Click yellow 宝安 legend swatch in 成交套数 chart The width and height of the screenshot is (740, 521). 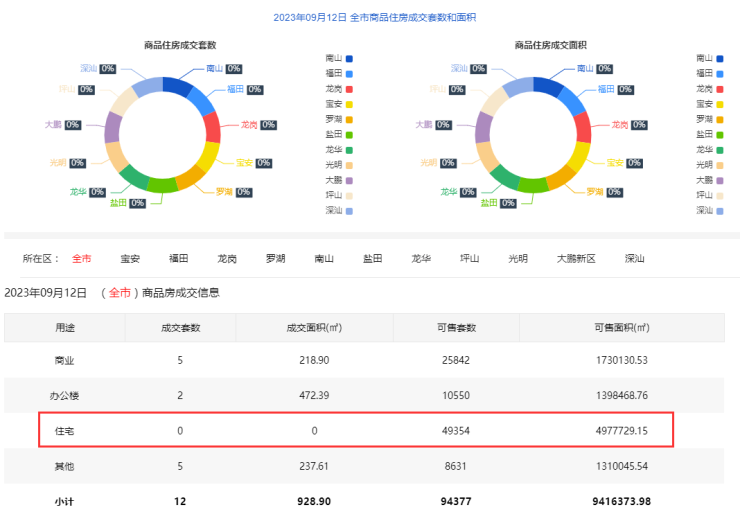347,103
